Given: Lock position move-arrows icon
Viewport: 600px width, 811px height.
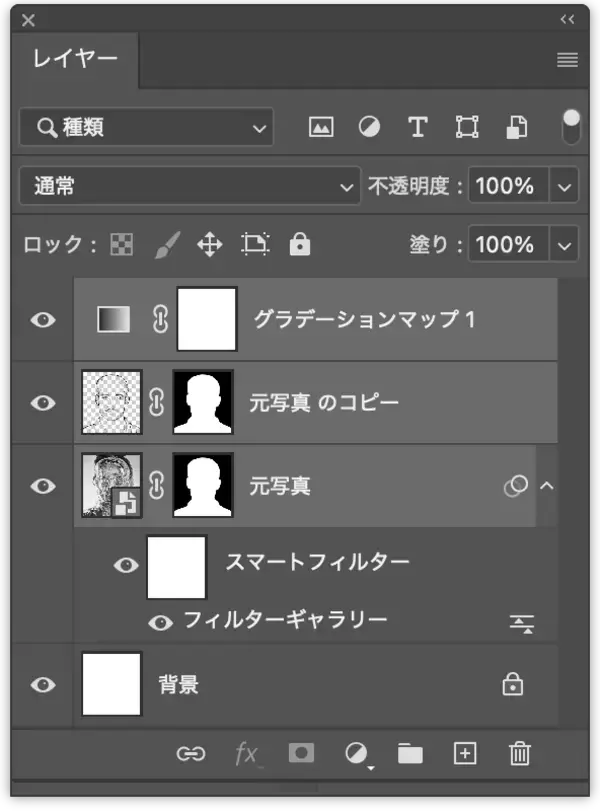Looking at the screenshot, I should coord(209,244).
